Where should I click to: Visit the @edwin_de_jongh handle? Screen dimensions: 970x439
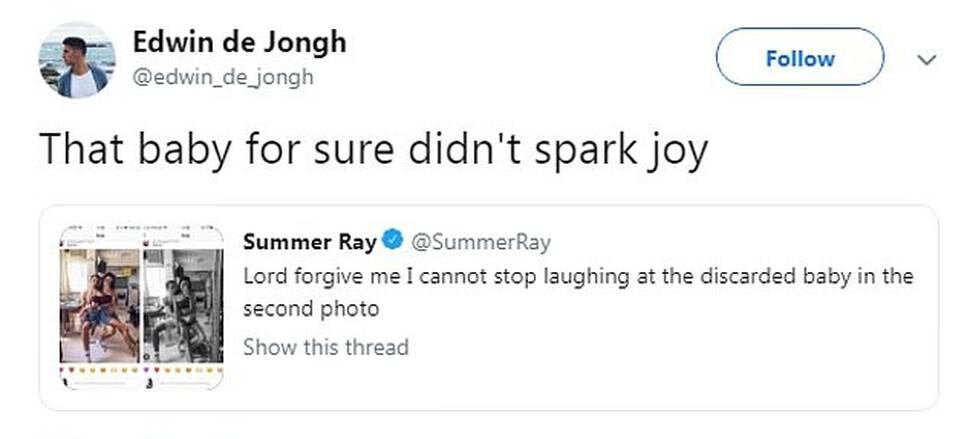pyautogui.click(x=223, y=77)
